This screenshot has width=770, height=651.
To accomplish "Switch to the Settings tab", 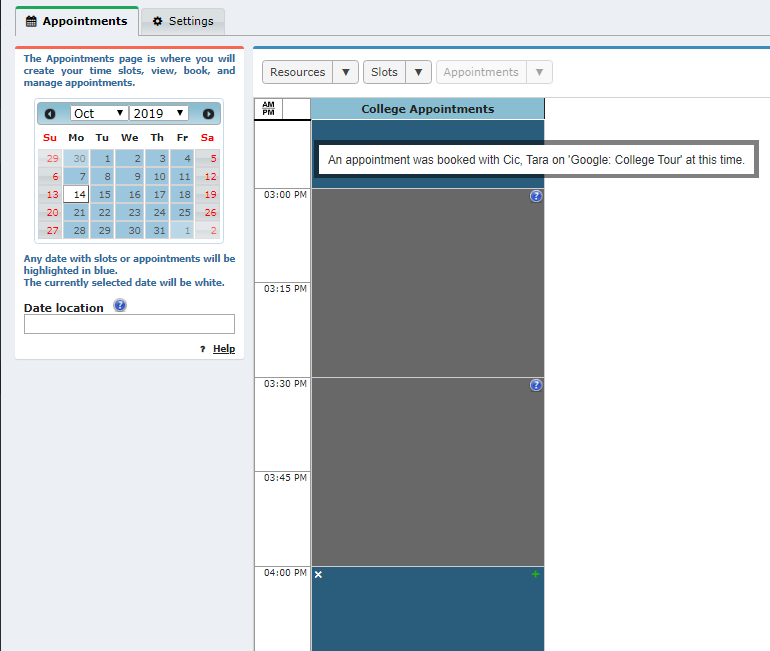I will pyautogui.click(x=183, y=21).
